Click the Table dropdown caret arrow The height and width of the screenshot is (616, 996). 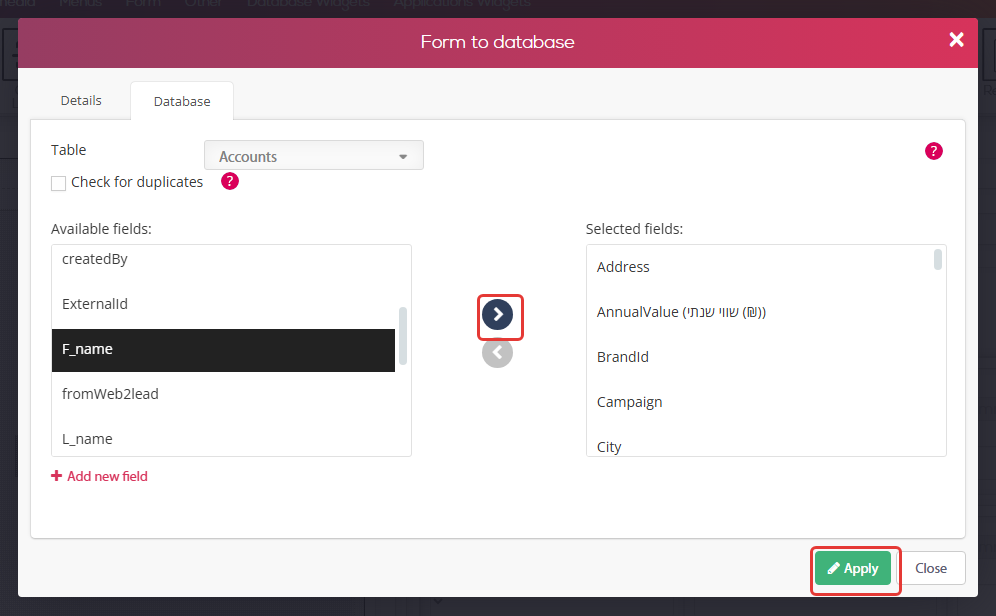(x=403, y=157)
